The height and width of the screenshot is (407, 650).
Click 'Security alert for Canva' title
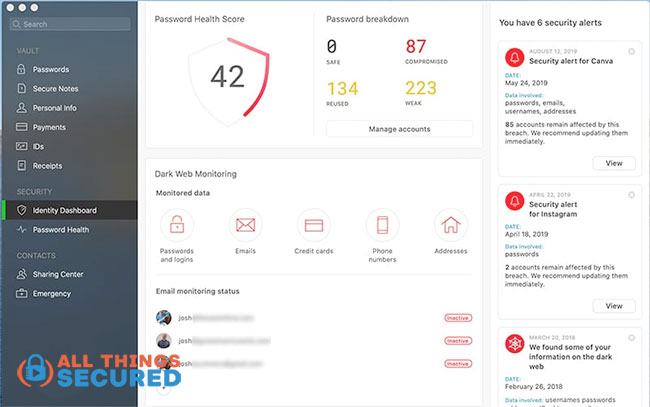(x=571, y=61)
